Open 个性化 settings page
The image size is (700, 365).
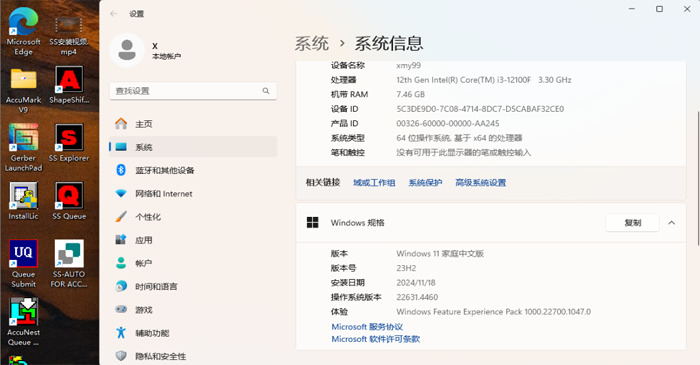pos(193,216)
